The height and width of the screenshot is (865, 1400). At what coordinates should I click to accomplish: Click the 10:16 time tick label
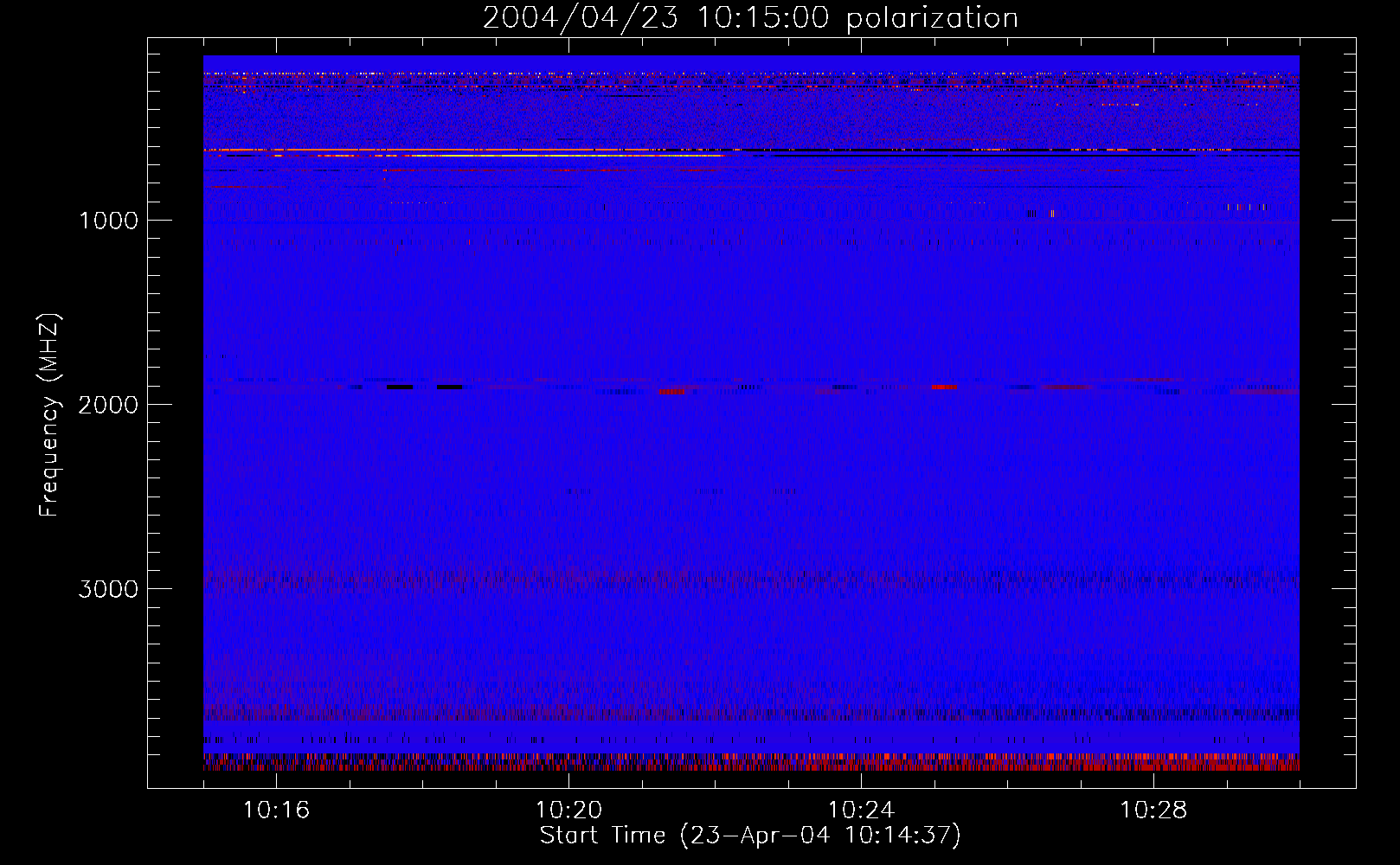pos(276,811)
